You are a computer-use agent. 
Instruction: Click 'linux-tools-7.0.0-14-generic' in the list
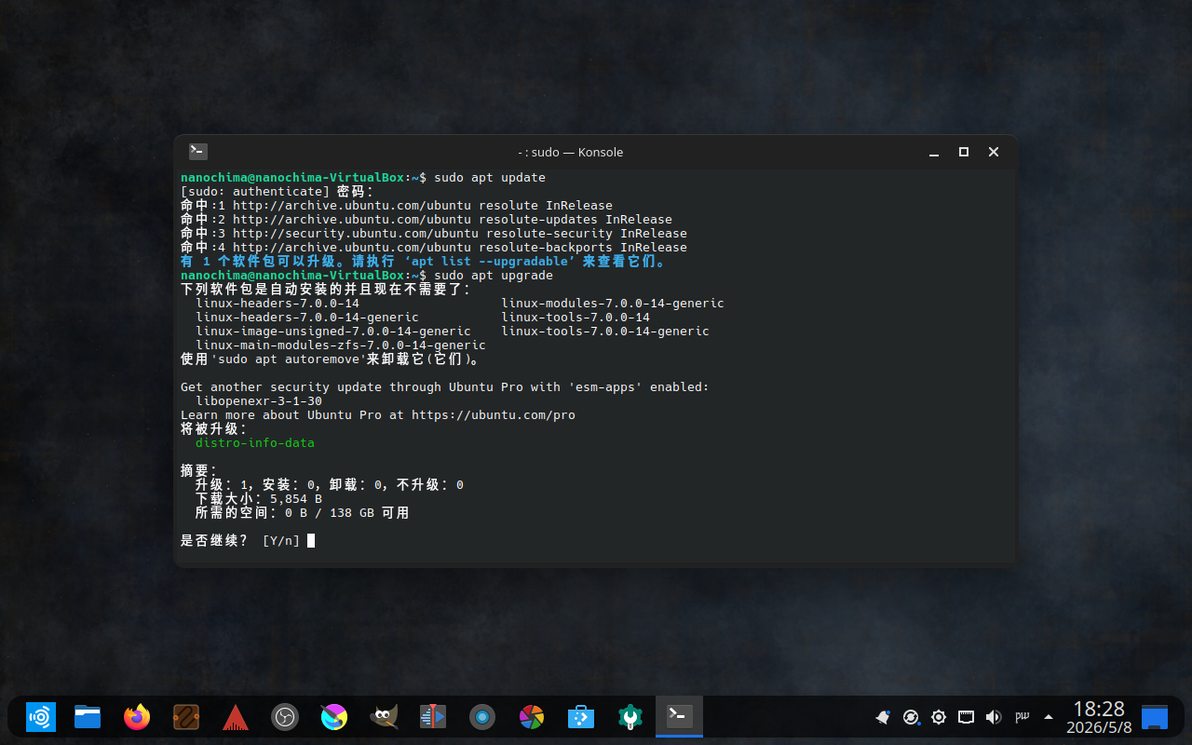pos(605,331)
